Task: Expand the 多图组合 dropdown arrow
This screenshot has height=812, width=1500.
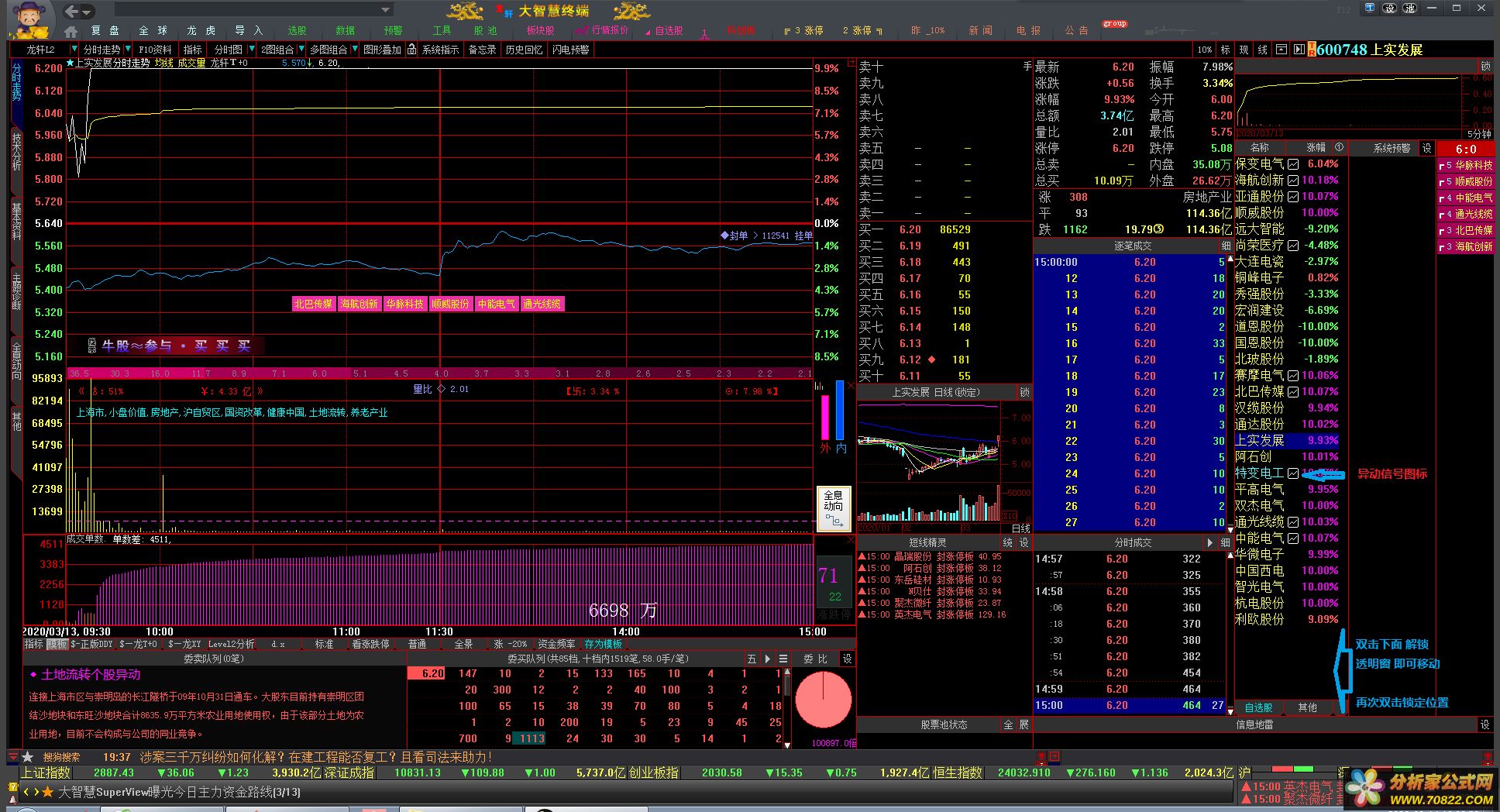Action: pos(353,50)
